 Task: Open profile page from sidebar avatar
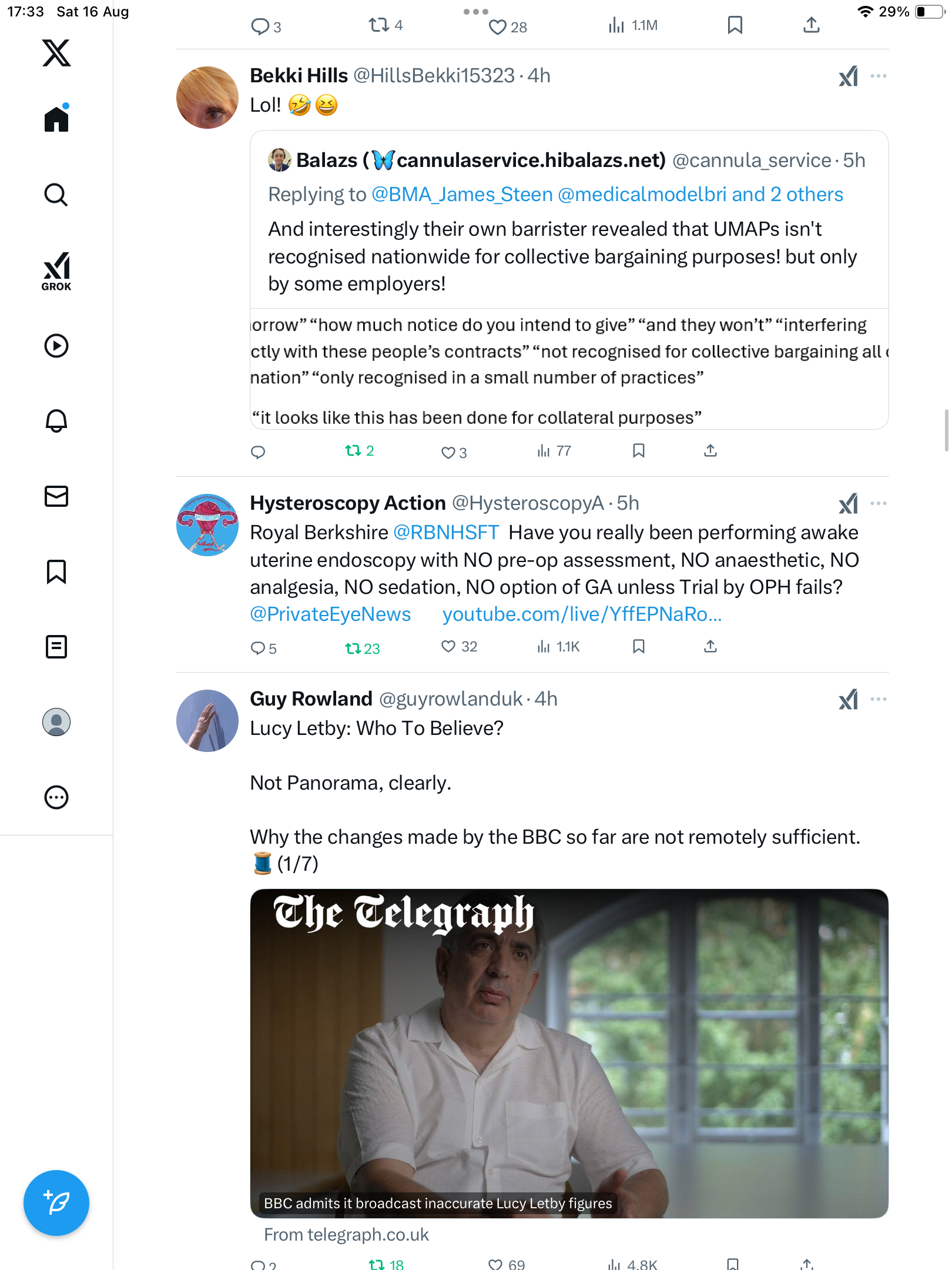click(56, 722)
